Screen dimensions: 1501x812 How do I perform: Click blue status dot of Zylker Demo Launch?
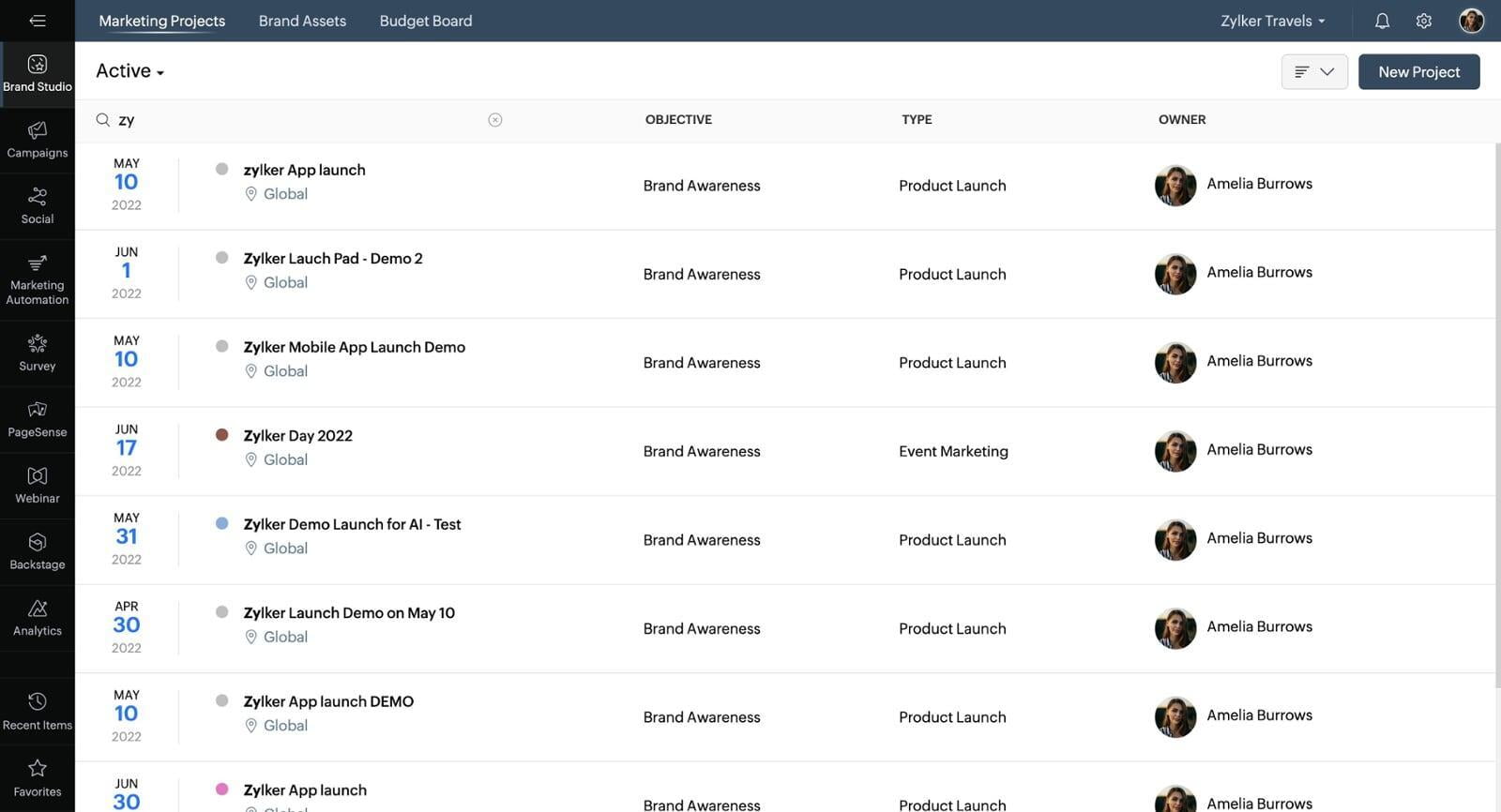coord(222,523)
